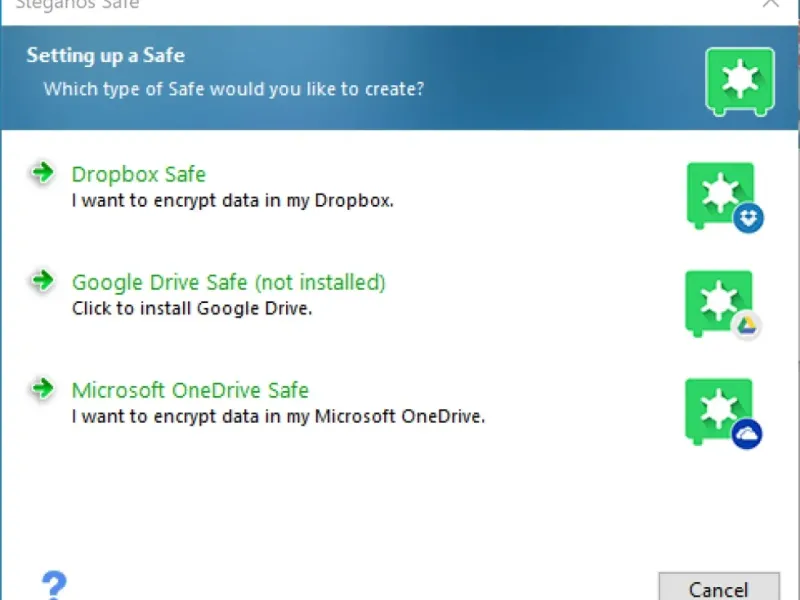This screenshot has height=600, width=800.
Task: Click the green OneDrive safe icon
Action: [x=716, y=408]
